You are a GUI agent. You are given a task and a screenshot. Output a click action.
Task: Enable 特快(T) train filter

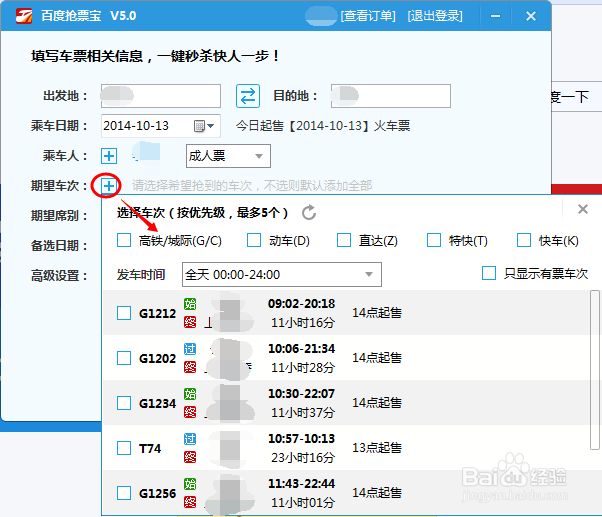tap(434, 240)
